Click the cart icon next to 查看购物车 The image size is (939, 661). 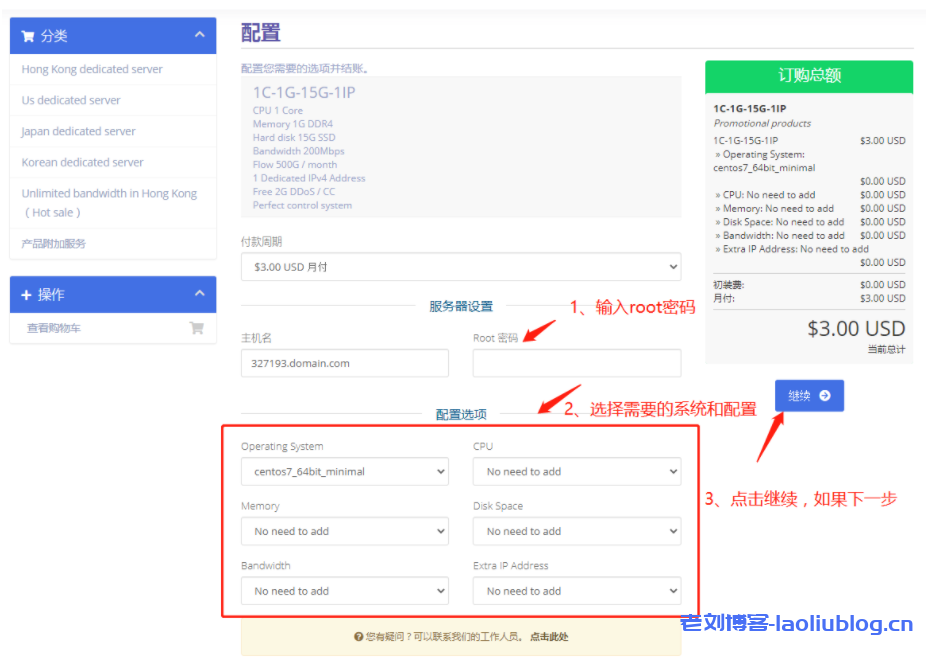[196, 327]
